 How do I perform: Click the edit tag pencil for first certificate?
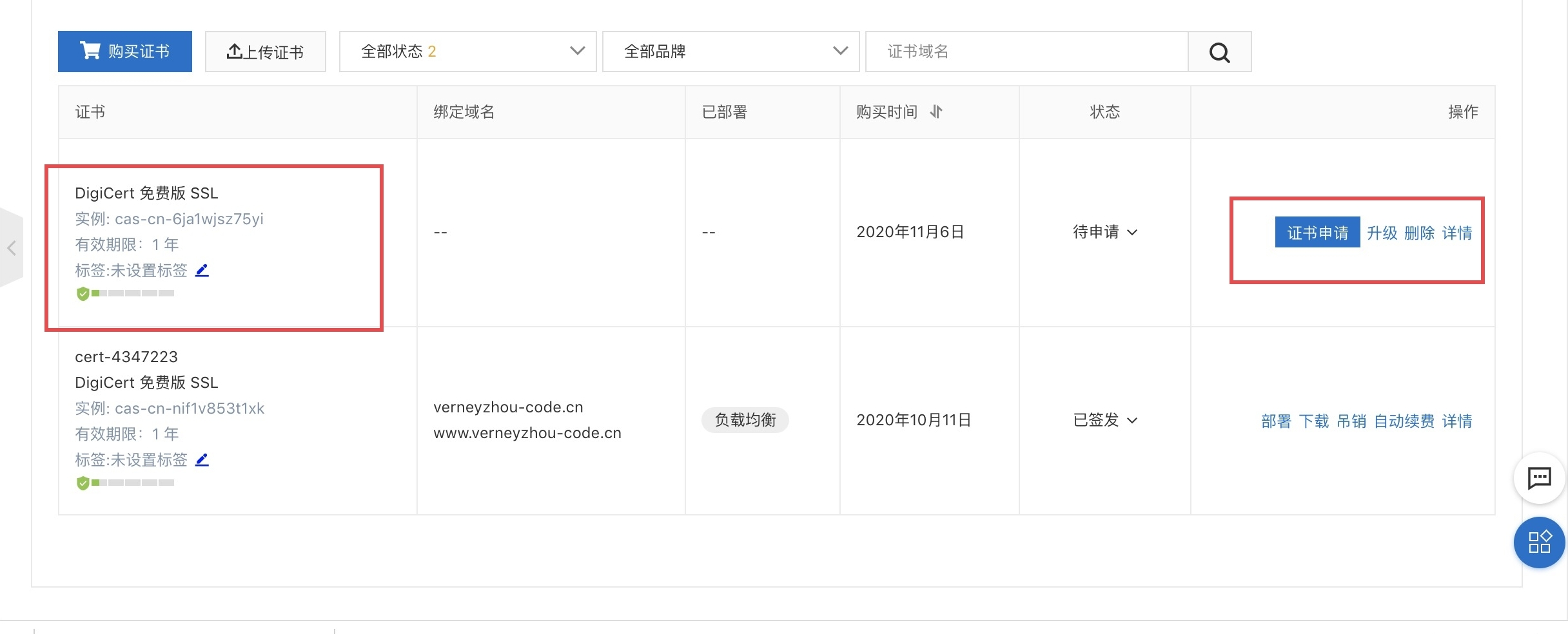pos(202,271)
